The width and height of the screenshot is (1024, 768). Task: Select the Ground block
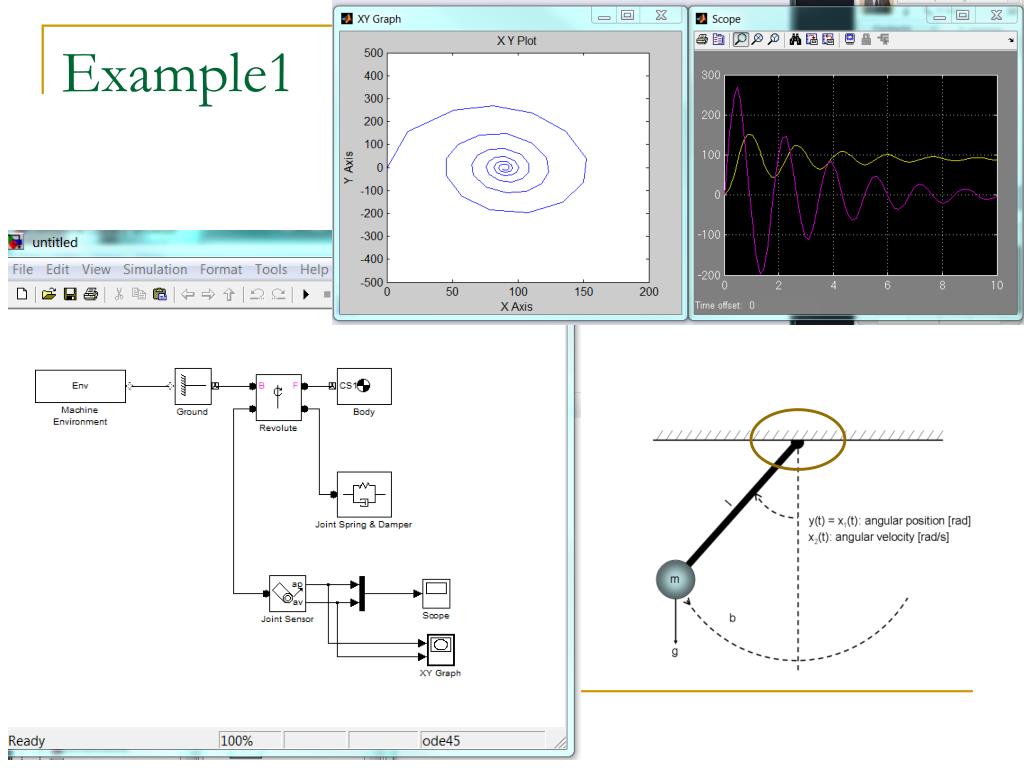193,386
